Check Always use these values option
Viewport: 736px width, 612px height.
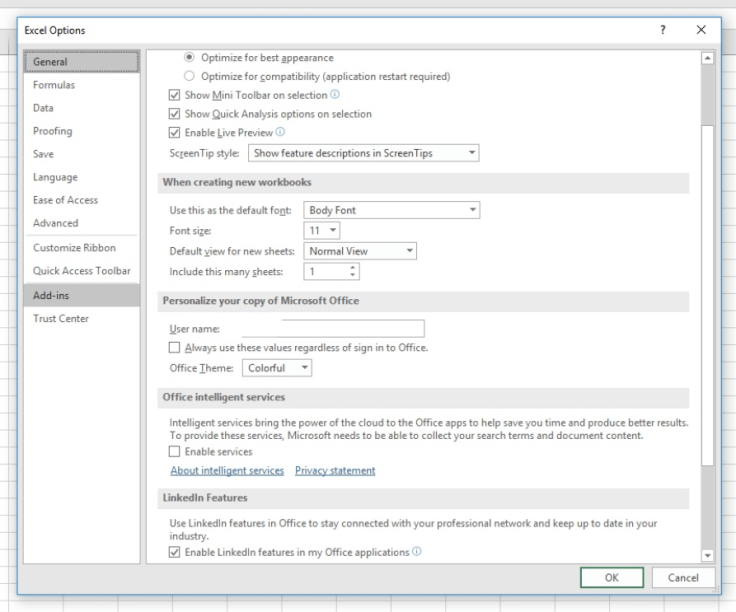click(175, 347)
